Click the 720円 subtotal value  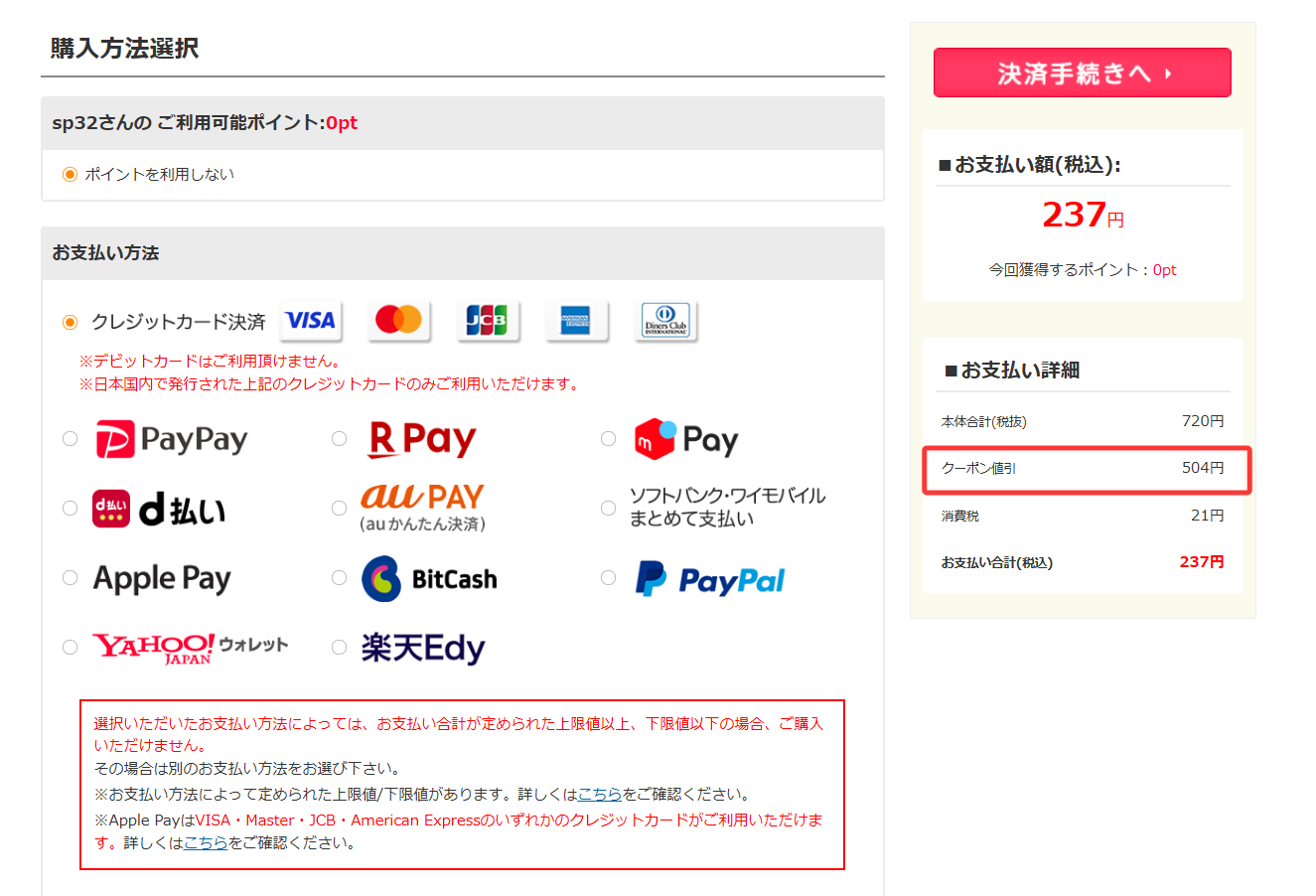1203,421
